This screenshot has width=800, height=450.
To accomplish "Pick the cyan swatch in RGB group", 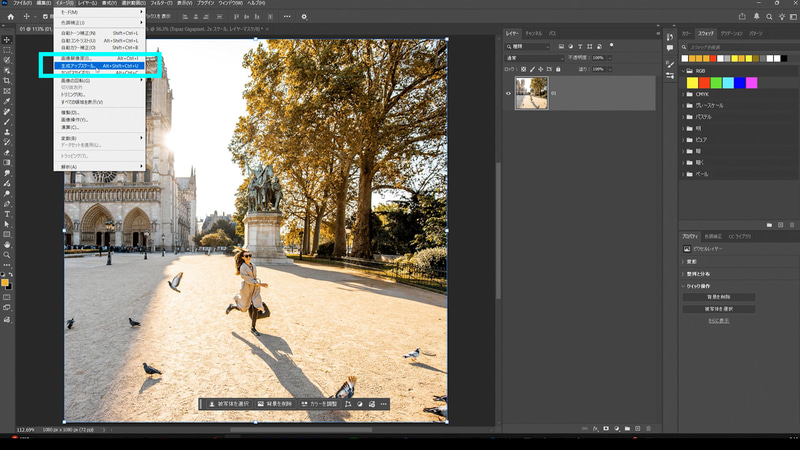I will click(728, 83).
